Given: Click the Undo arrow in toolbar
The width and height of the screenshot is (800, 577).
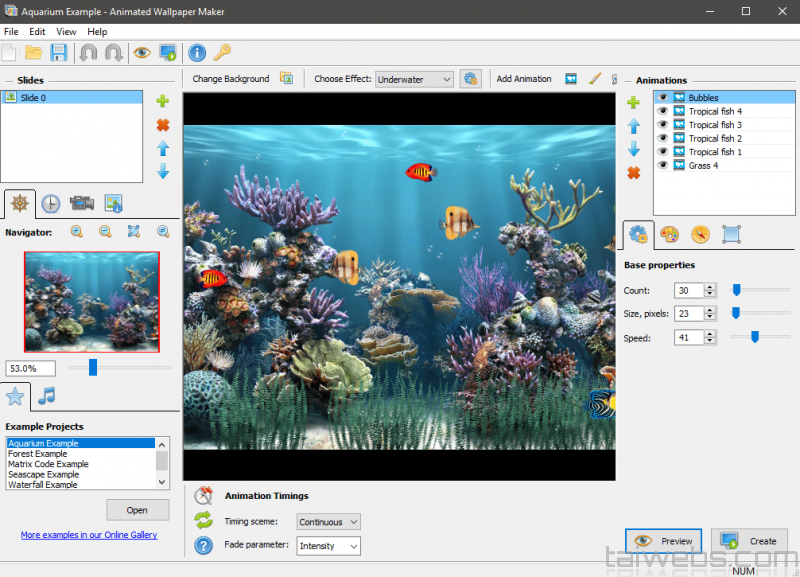Looking at the screenshot, I should (88, 53).
